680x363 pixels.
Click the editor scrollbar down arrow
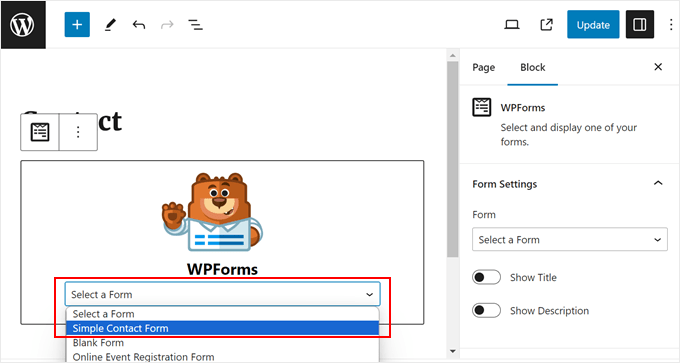tap(453, 351)
